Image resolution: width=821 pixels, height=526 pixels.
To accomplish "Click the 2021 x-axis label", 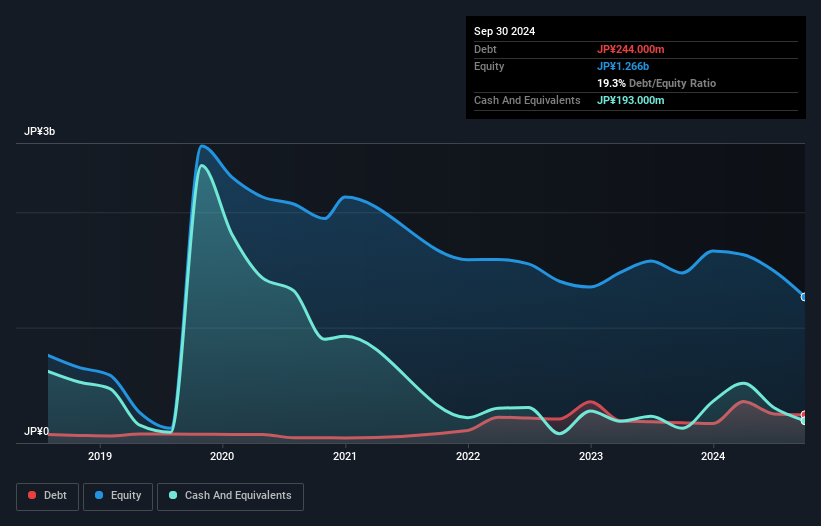I will pyautogui.click(x=345, y=456).
